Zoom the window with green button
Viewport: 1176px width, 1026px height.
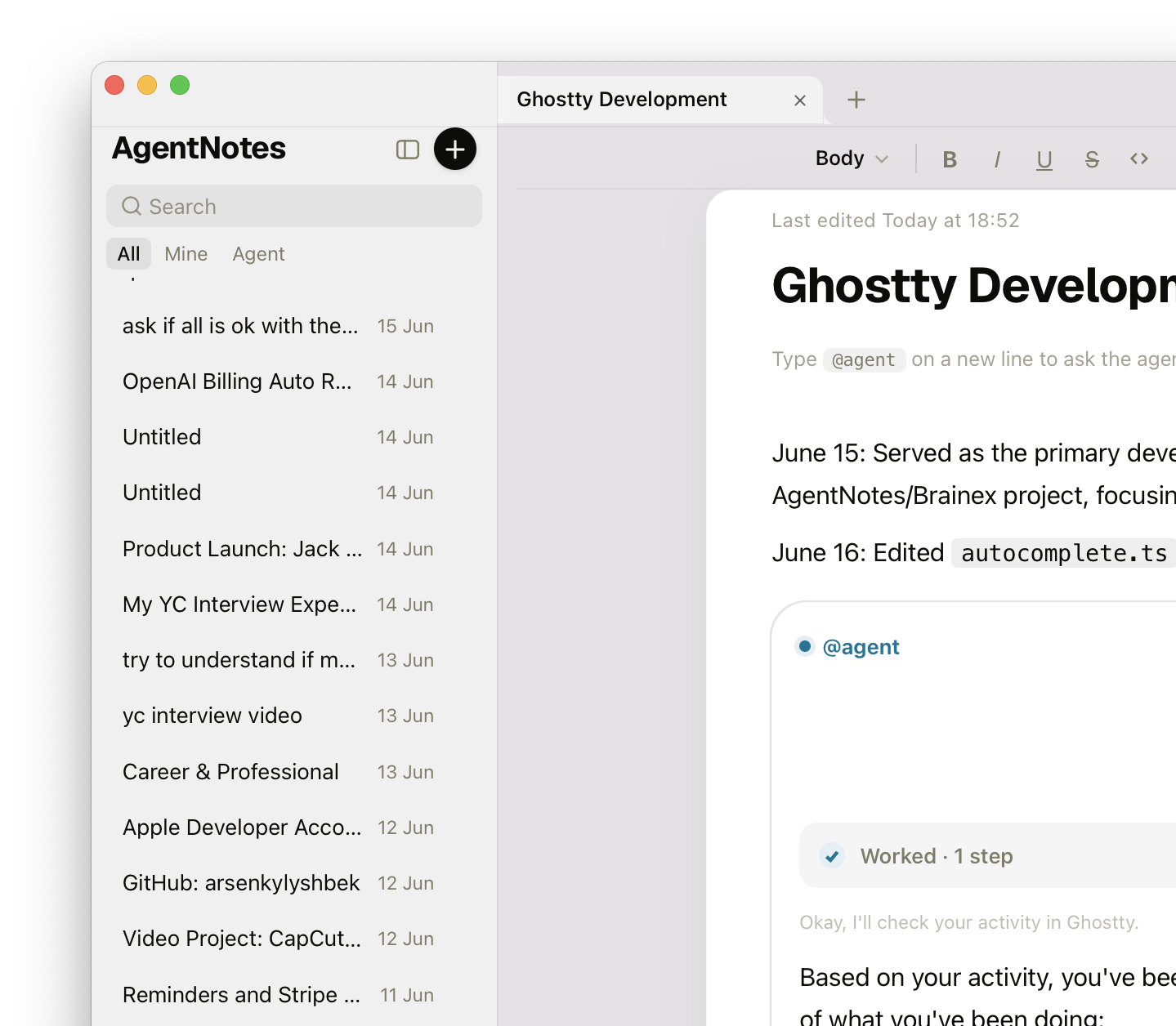point(180,85)
